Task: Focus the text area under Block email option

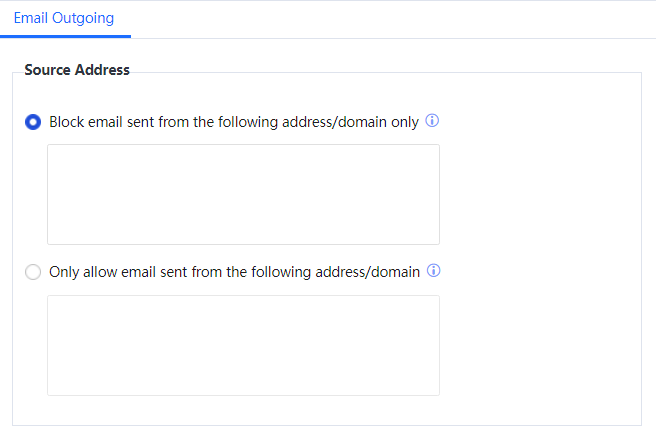Action: [243, 194]
